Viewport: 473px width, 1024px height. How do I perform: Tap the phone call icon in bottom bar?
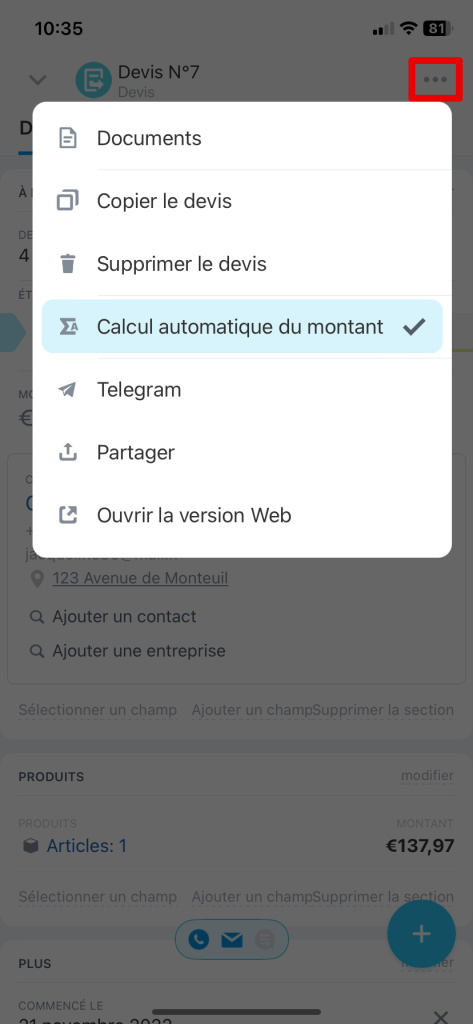pos(199,940)
